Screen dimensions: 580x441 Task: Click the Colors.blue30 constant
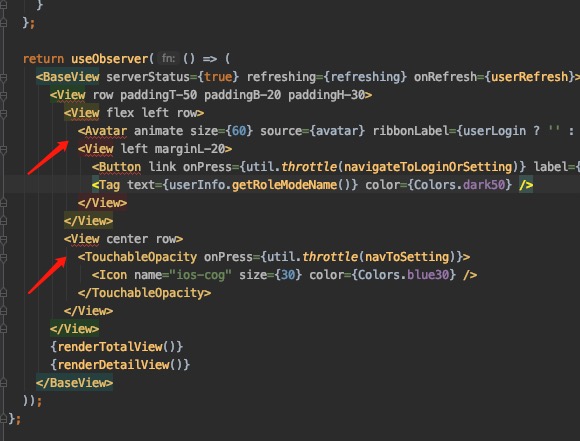coord(404,275)
